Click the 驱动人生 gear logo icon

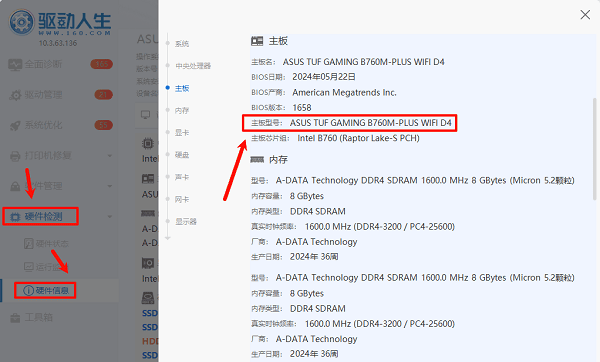[22, 23]
